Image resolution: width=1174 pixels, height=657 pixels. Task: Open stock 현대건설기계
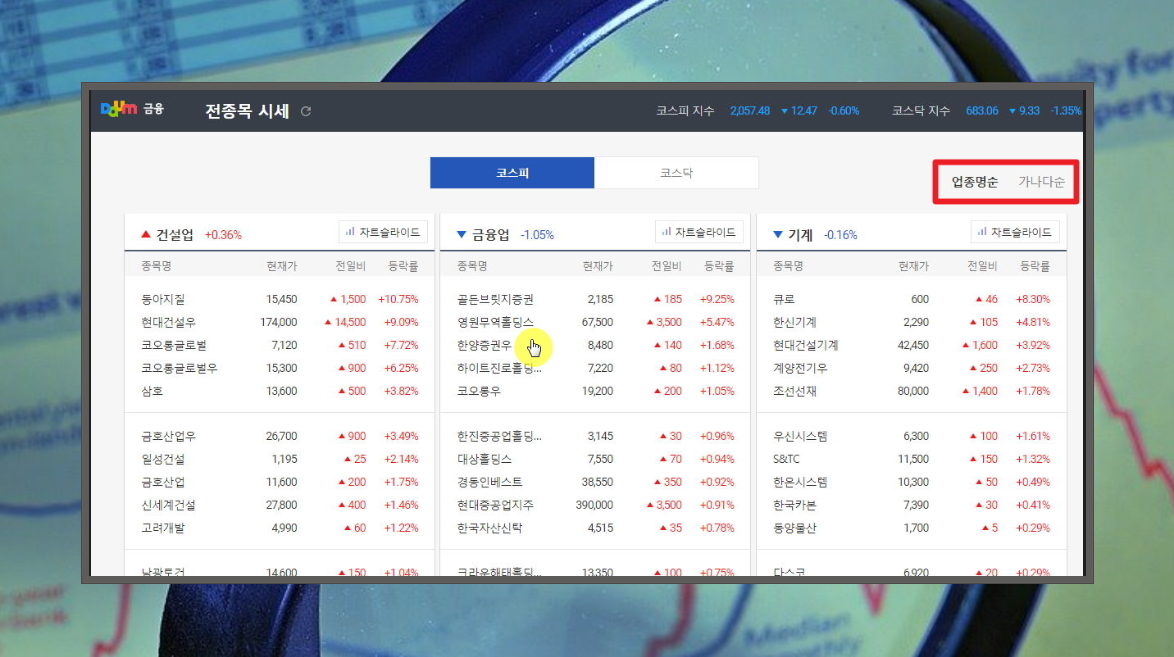tap(806, 345)
